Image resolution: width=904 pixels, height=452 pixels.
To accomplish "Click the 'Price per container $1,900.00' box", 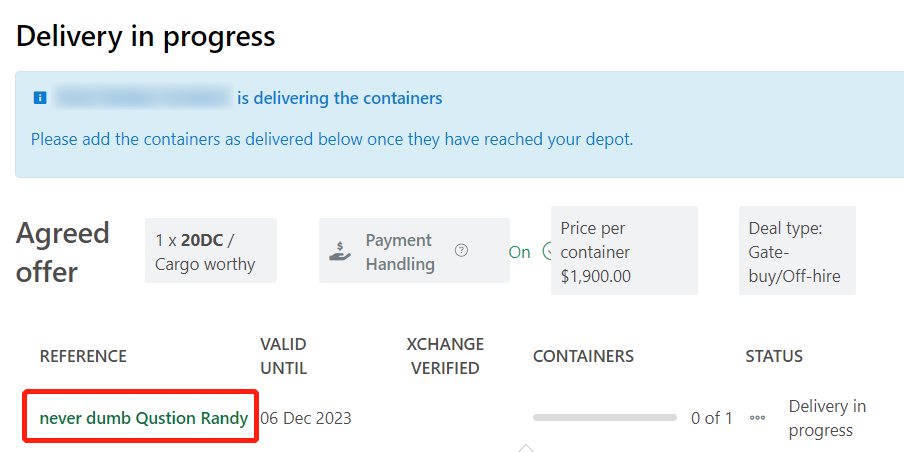I will point(623,251).
